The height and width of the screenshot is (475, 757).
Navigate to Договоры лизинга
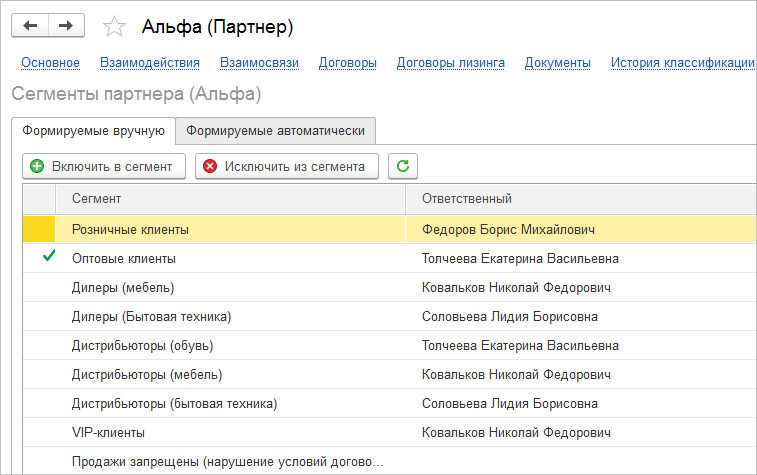tap(450, 63)
